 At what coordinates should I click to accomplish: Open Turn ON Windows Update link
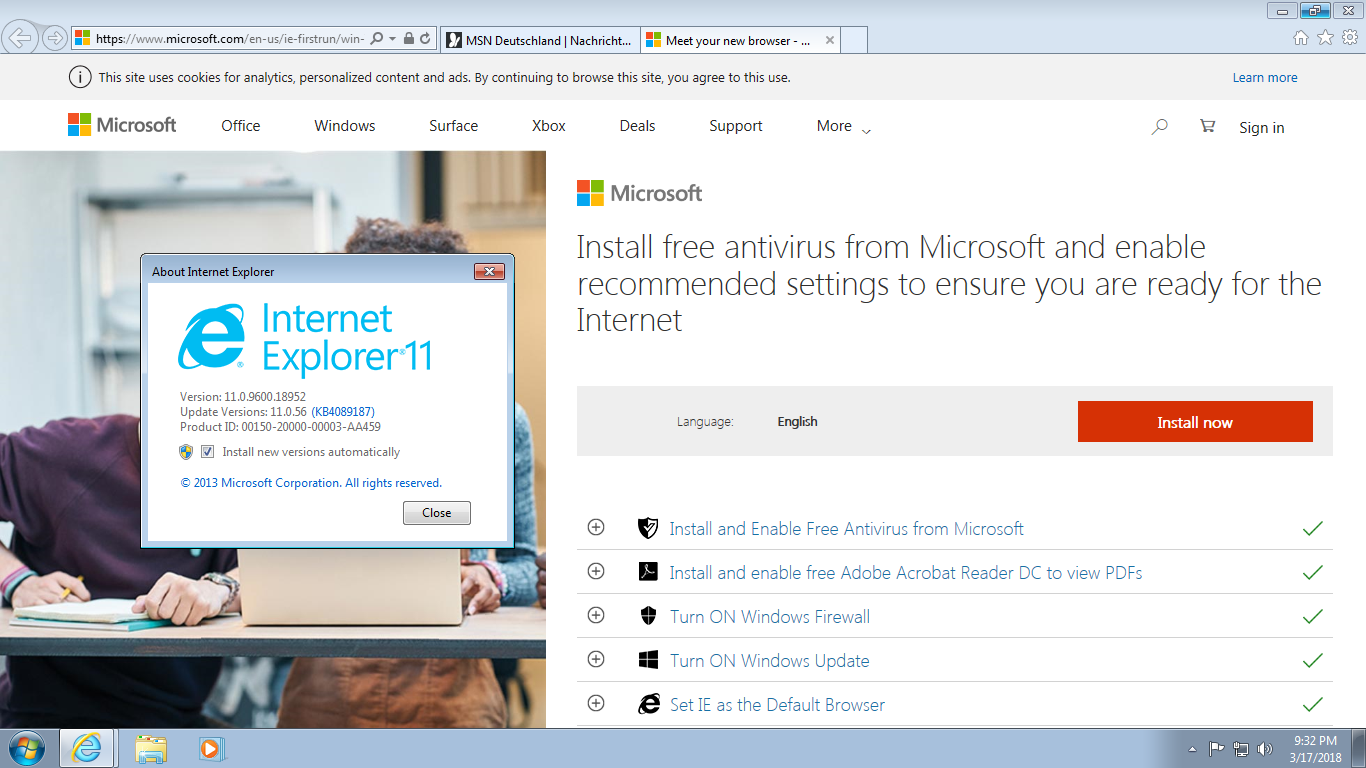[x=770, y=661]
